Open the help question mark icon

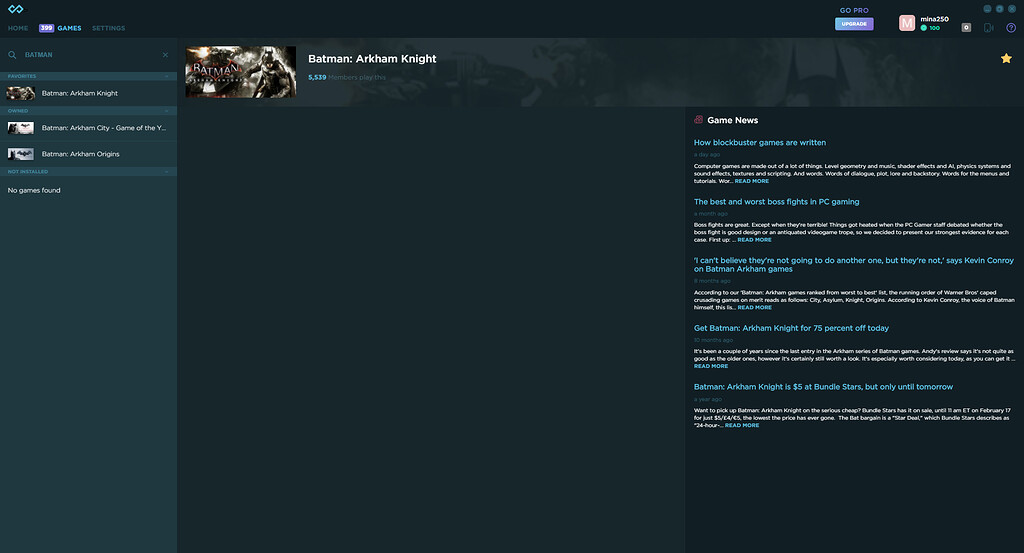pos(1011,28)
